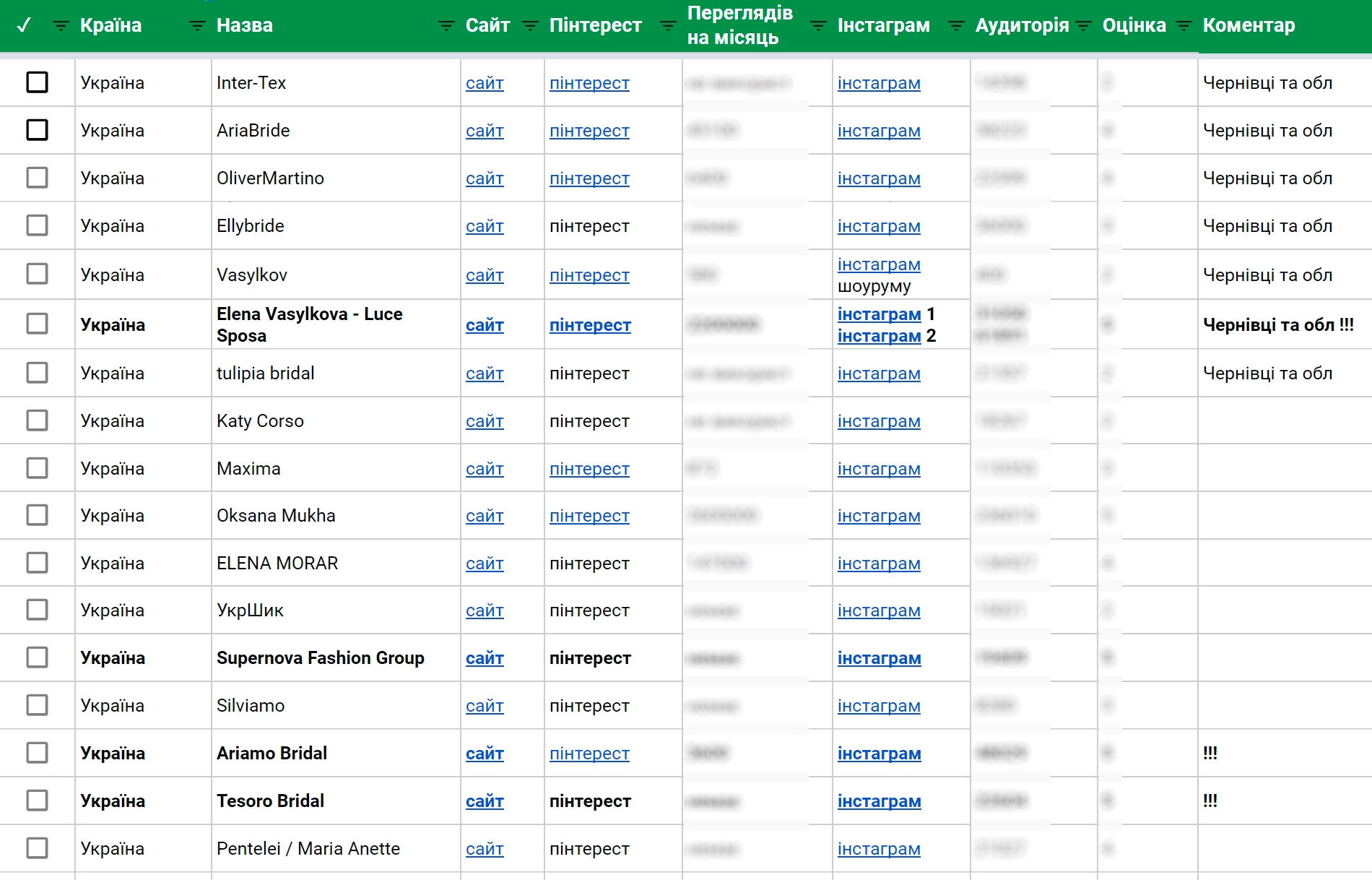Open інстаграм link for Silviamo

[879, 706]
